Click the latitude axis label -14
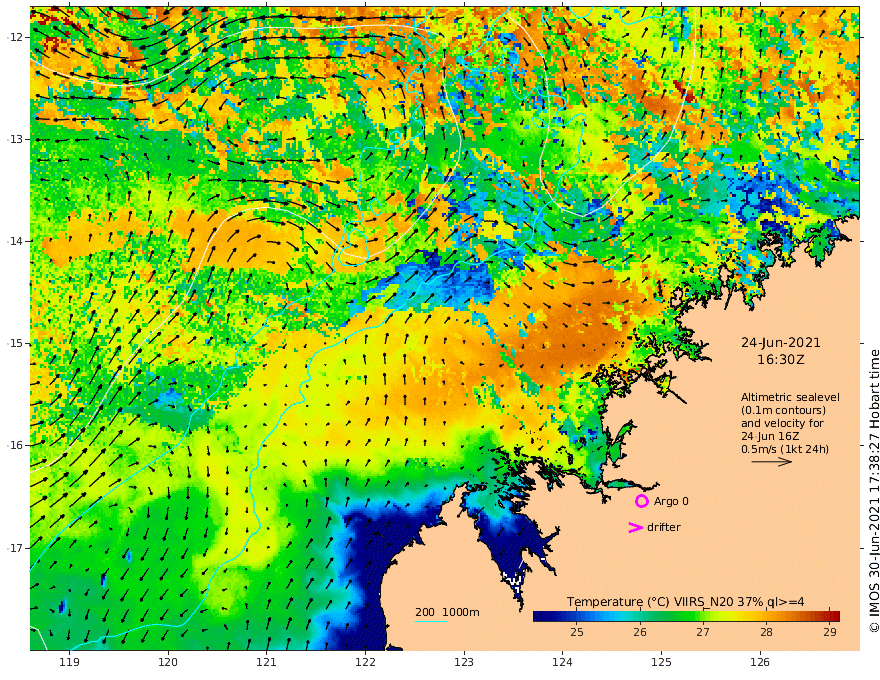The width and height of the screenshot is (880, 680). tap(15, 241)
